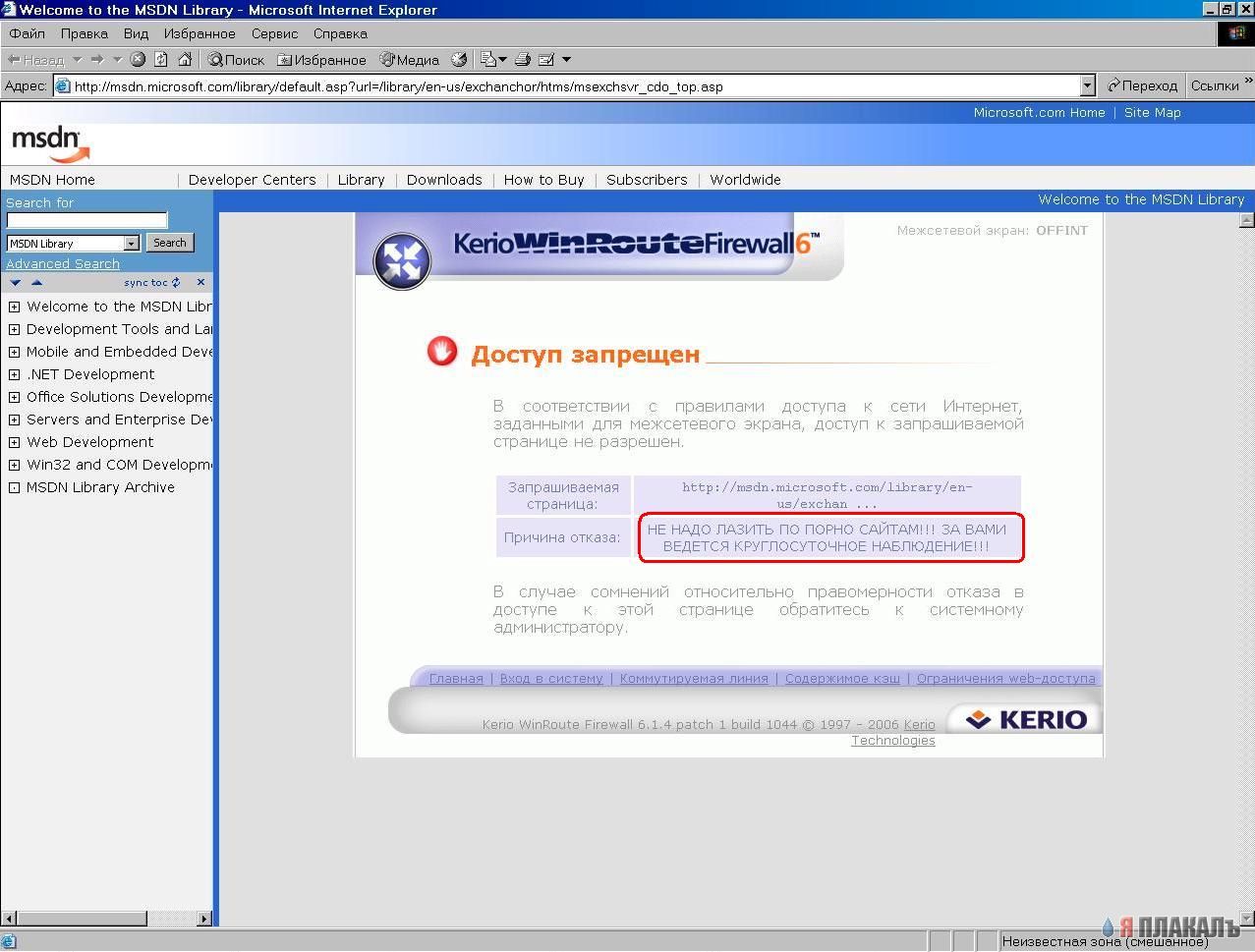Screen dimensions: 1255x952
Task: Click the Ссылки links toolbar label
Action: click(x=1215, y=86)
